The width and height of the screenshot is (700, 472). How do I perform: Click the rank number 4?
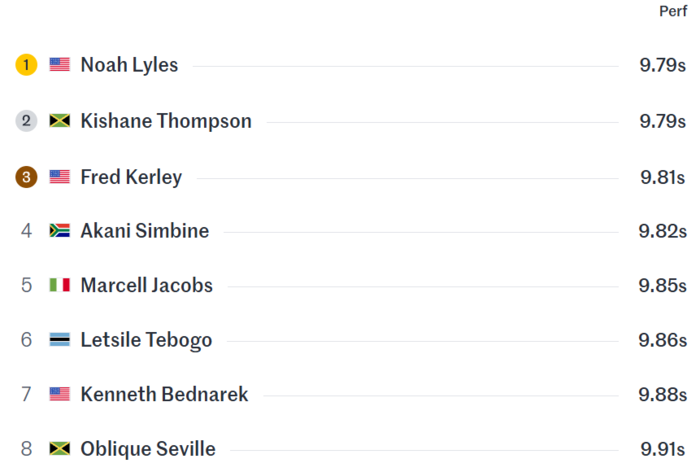coord(26,231)
